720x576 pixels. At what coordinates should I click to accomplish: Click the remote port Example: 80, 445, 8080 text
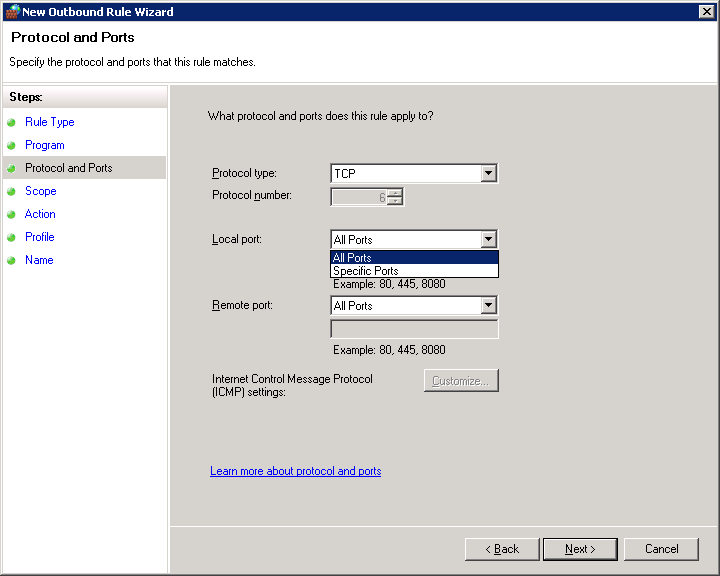pyautogui.click(x=389, y=350)
